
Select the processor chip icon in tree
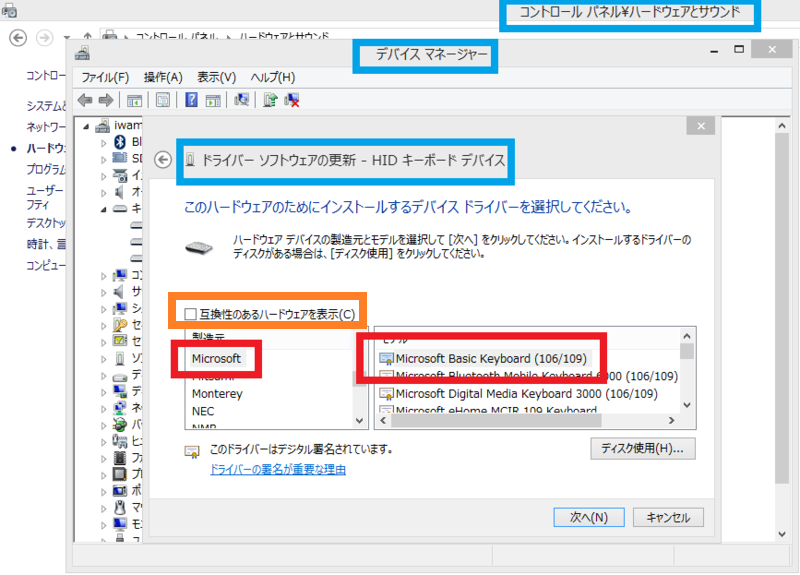pyautogui.click(x=119, y=474)
